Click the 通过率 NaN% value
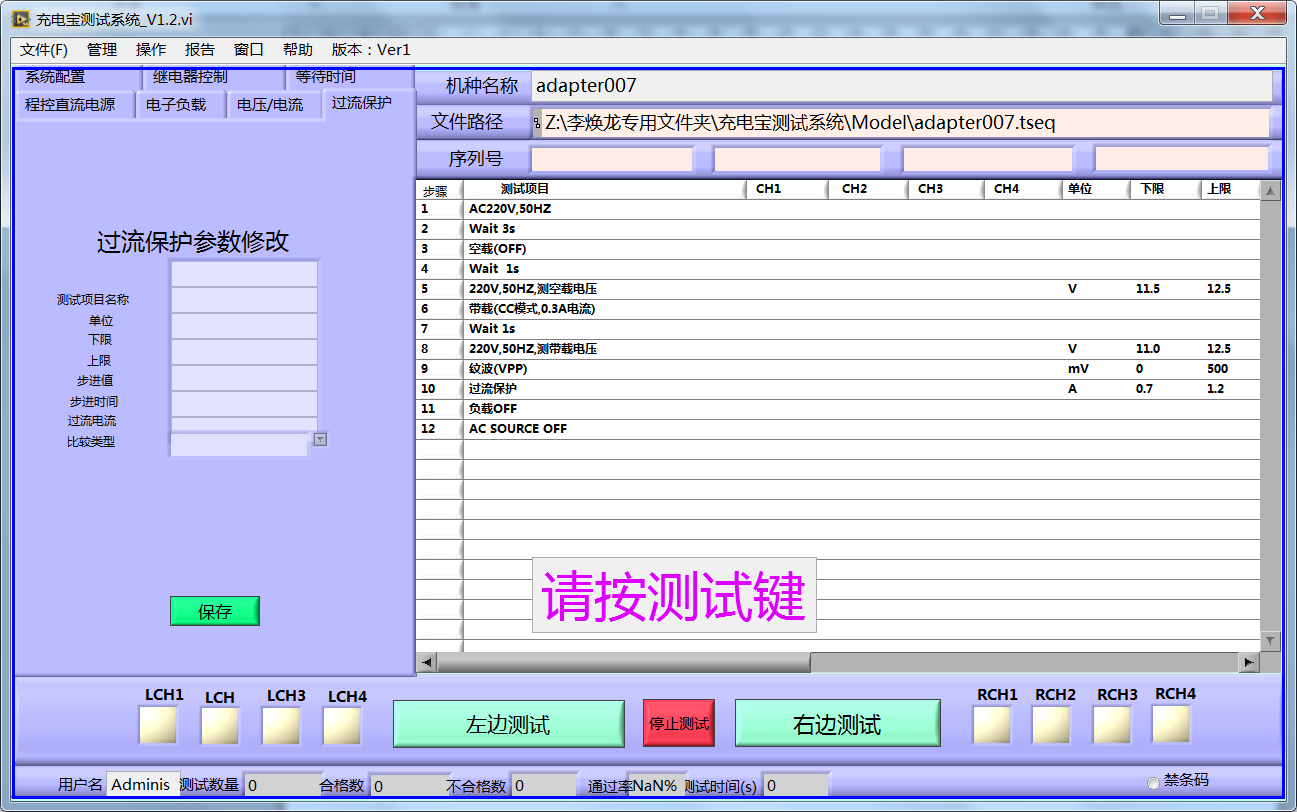 point(654,786)
